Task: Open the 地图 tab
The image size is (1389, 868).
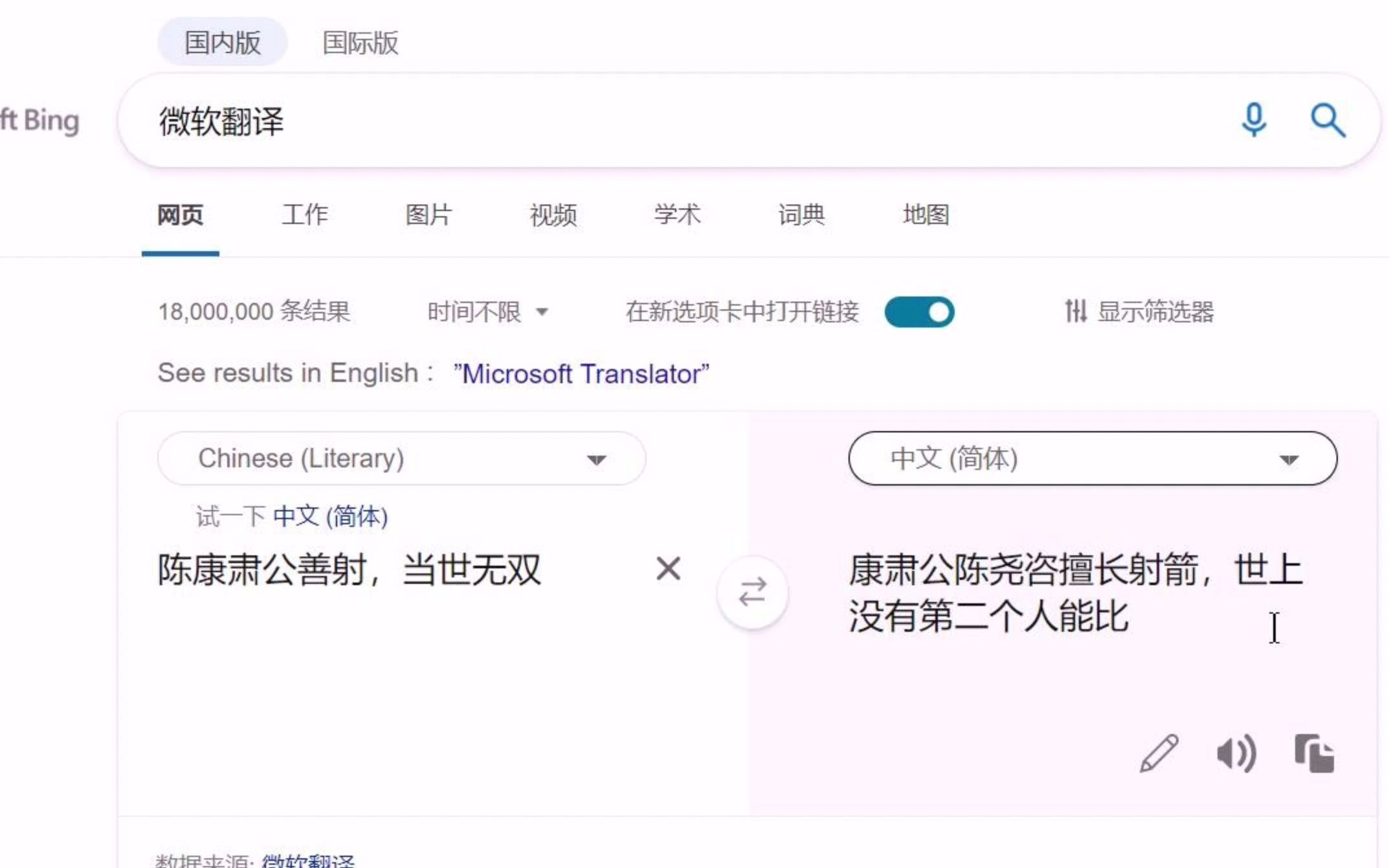Action: 926,215
